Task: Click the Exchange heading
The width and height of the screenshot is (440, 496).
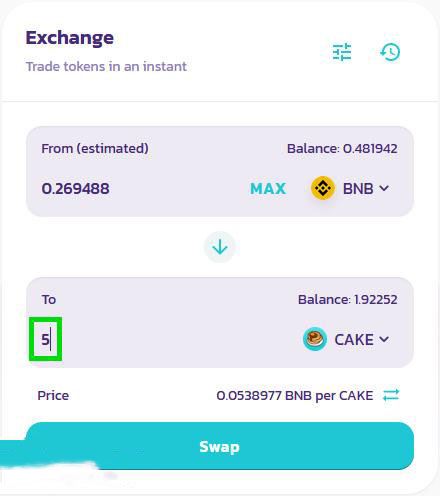Action: (x=70, y=38)
